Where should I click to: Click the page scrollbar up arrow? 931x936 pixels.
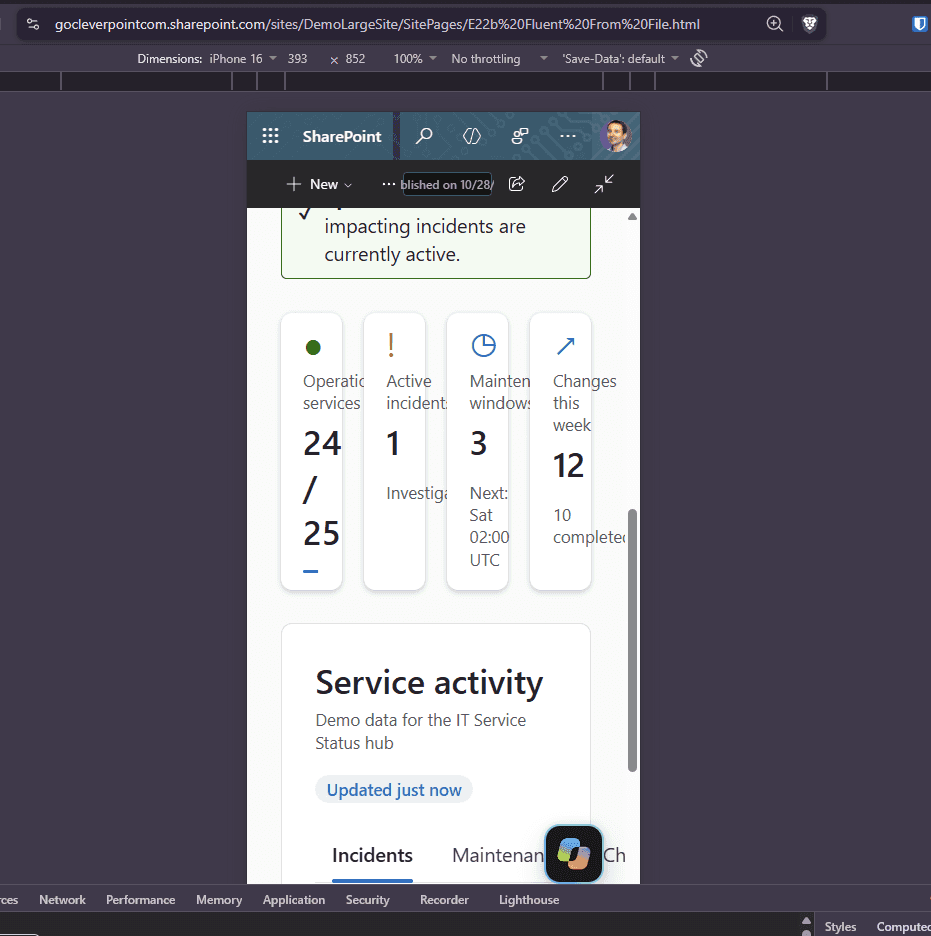coord(632,216)
